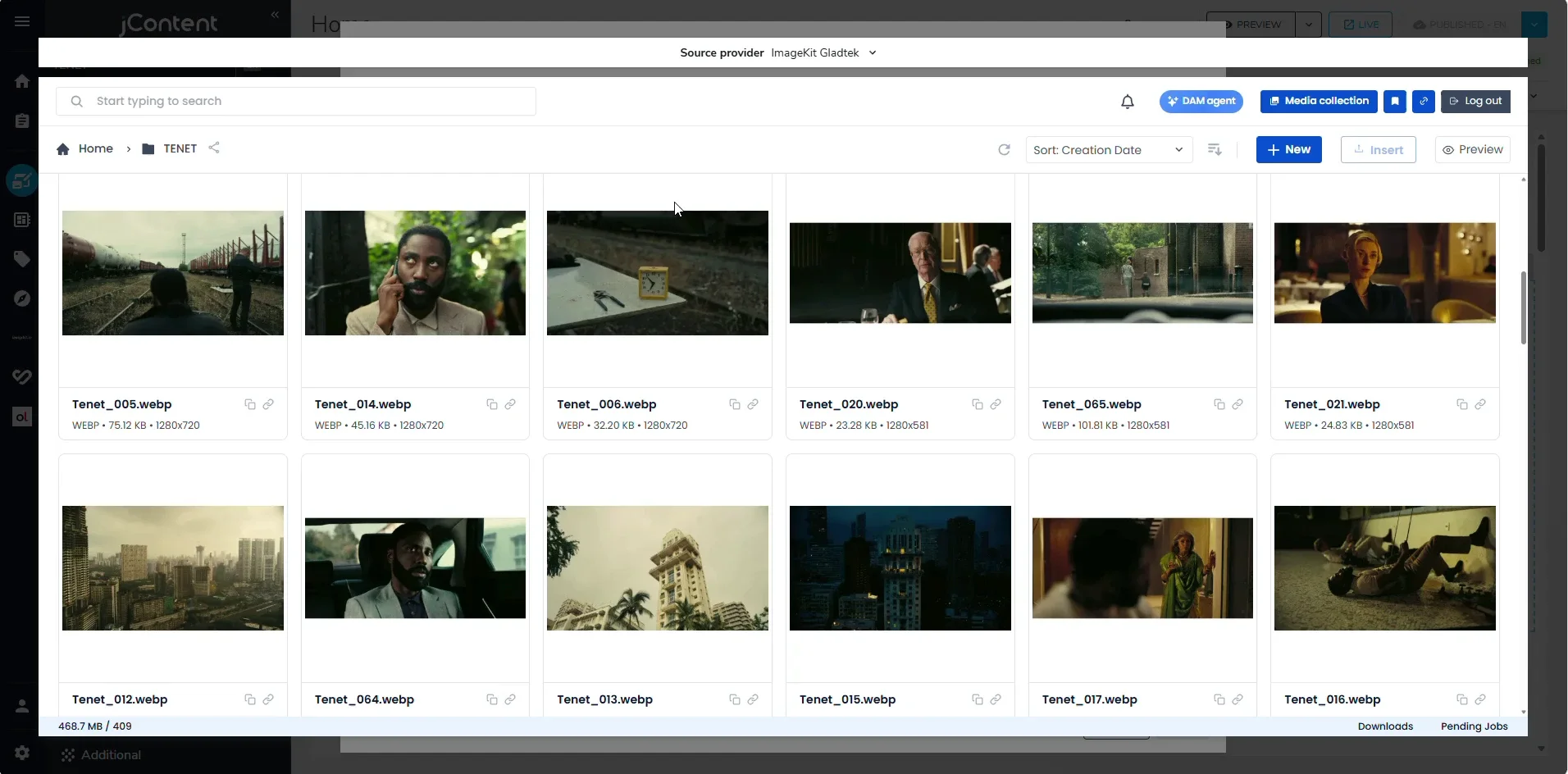This screenshot has width=1568, height=774.
Task: Toggle the Preview panel
Action: pos(1473,150)
